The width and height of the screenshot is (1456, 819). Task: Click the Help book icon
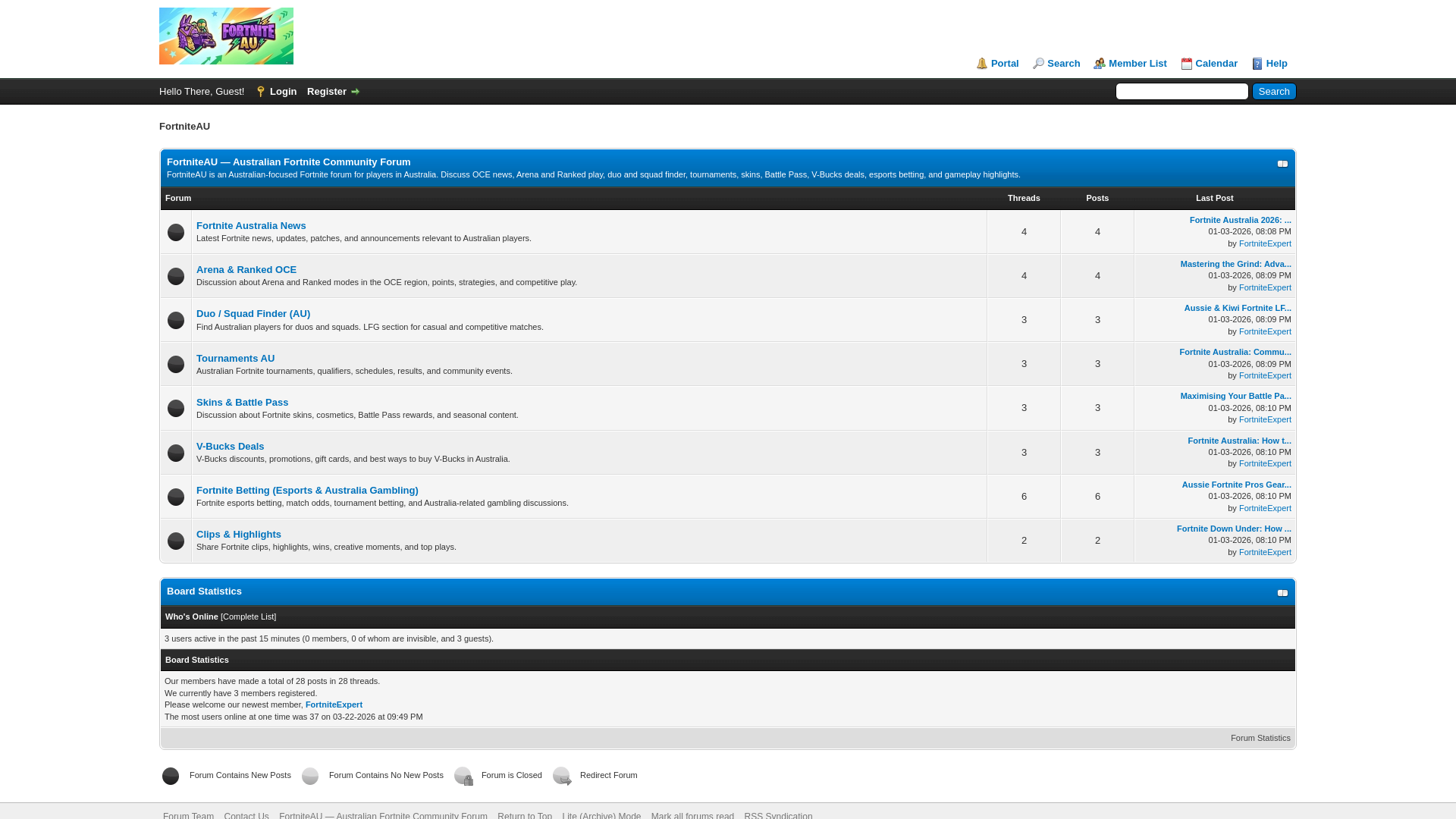pyautogui.click(x=1257, y=64)
